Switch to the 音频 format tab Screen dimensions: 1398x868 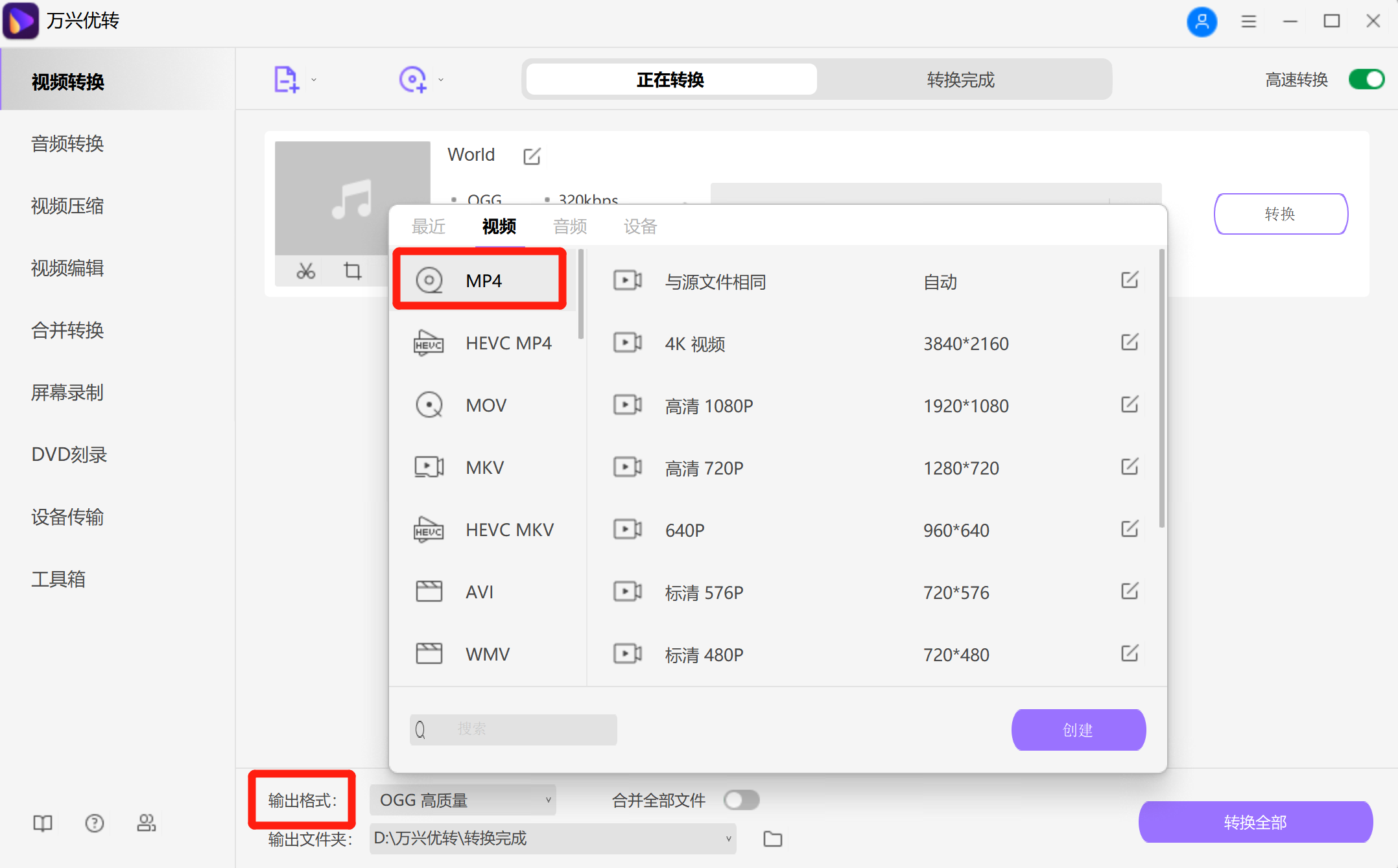coord(569,226)
